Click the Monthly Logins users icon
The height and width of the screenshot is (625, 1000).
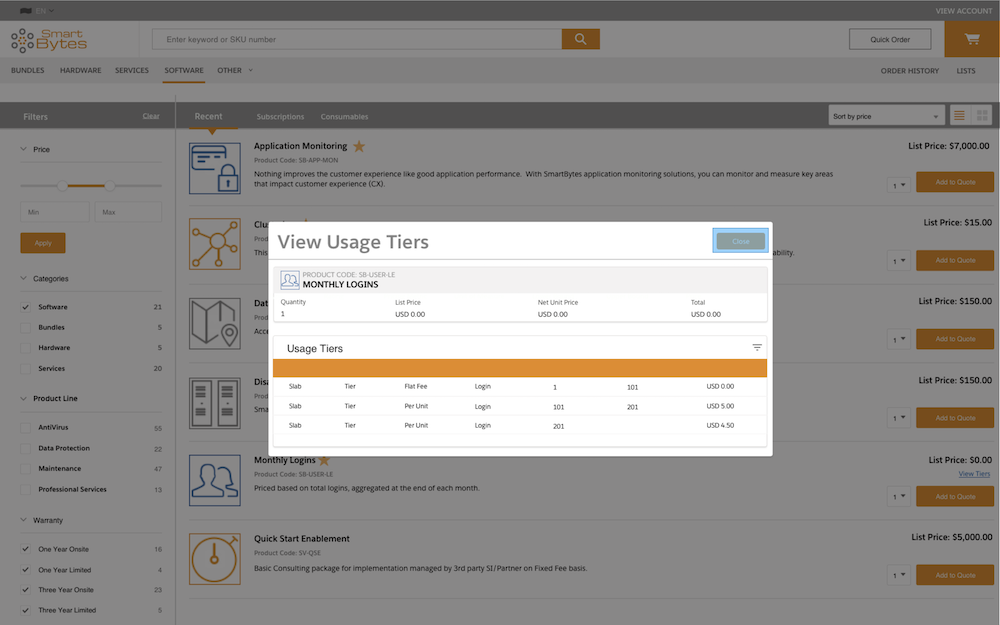point(215,480)
